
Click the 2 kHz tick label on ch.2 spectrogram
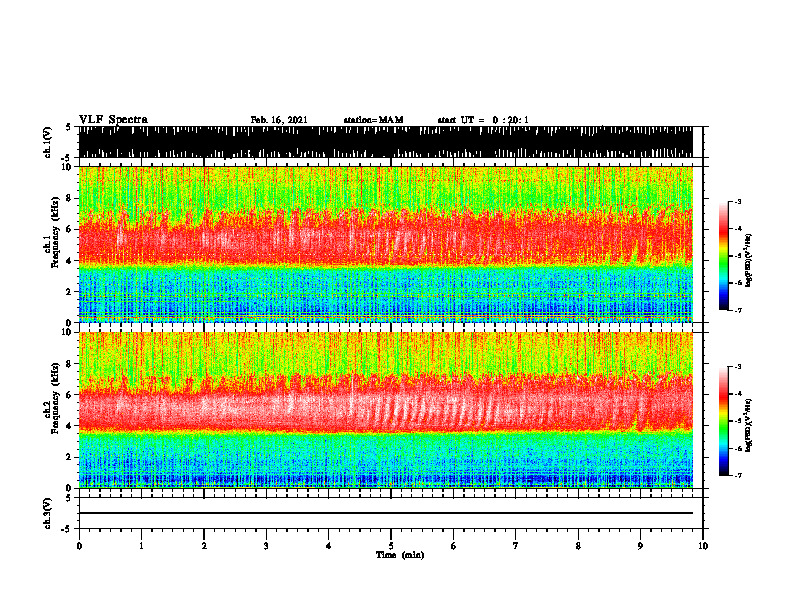click(x=69, y=457)
